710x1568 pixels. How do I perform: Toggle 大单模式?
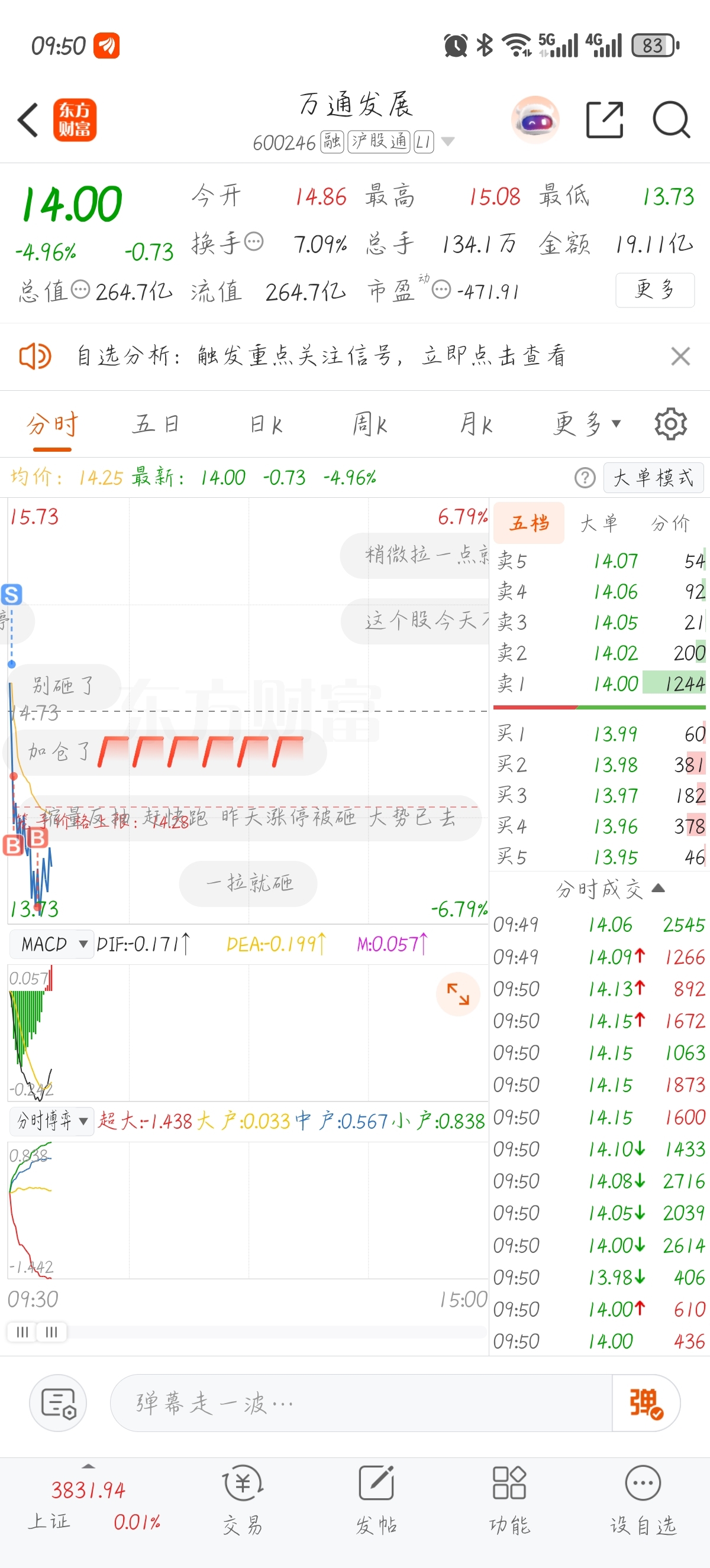(653, 478)
